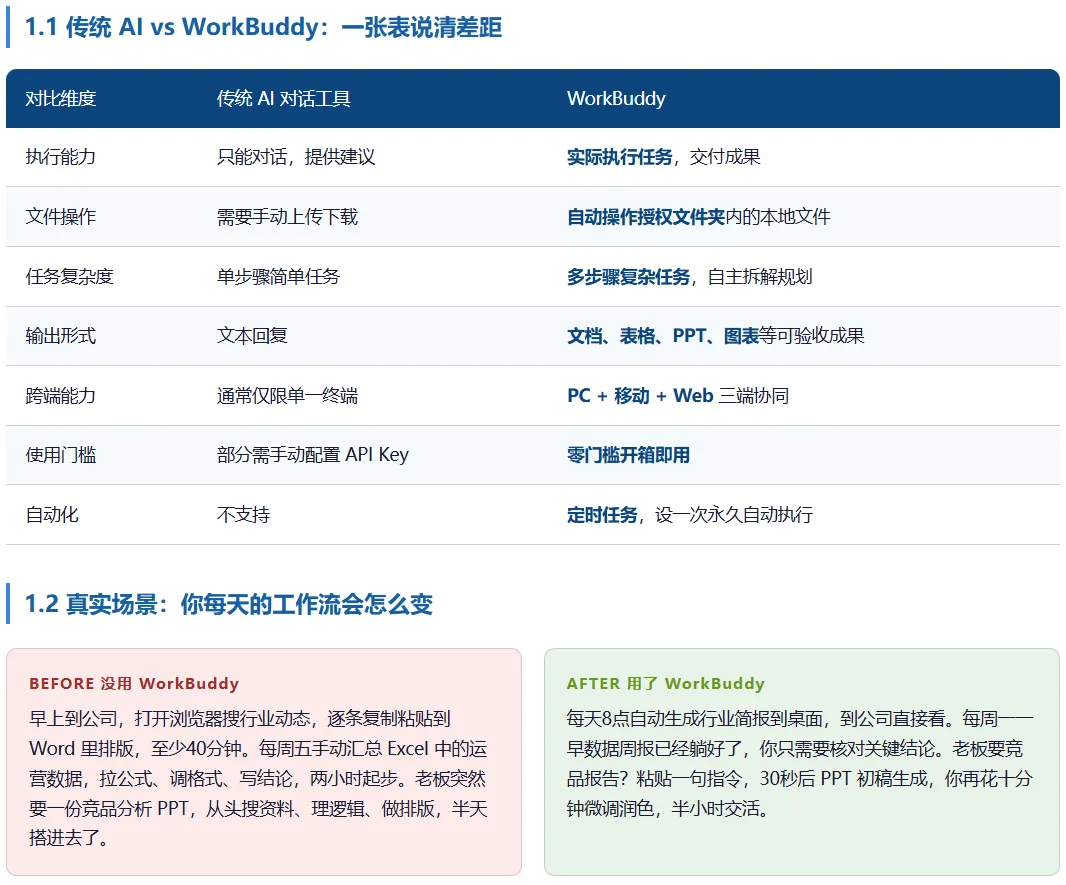1066x885 pixels.
Task: Select the '跨端能力' row label
Action: pos(61,396)
